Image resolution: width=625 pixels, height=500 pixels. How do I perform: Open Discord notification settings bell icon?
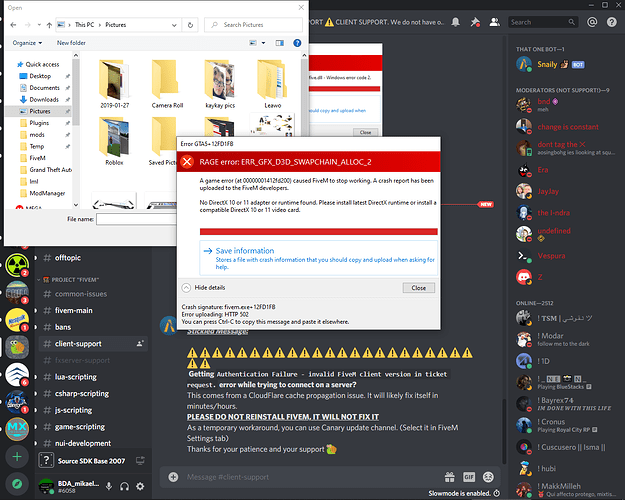point(455,22)
